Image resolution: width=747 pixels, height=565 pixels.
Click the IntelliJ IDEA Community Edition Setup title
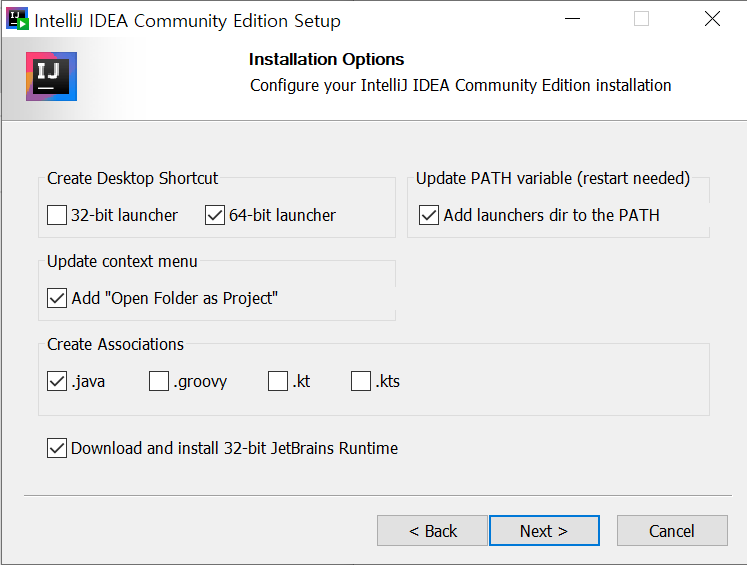[187, 21]
